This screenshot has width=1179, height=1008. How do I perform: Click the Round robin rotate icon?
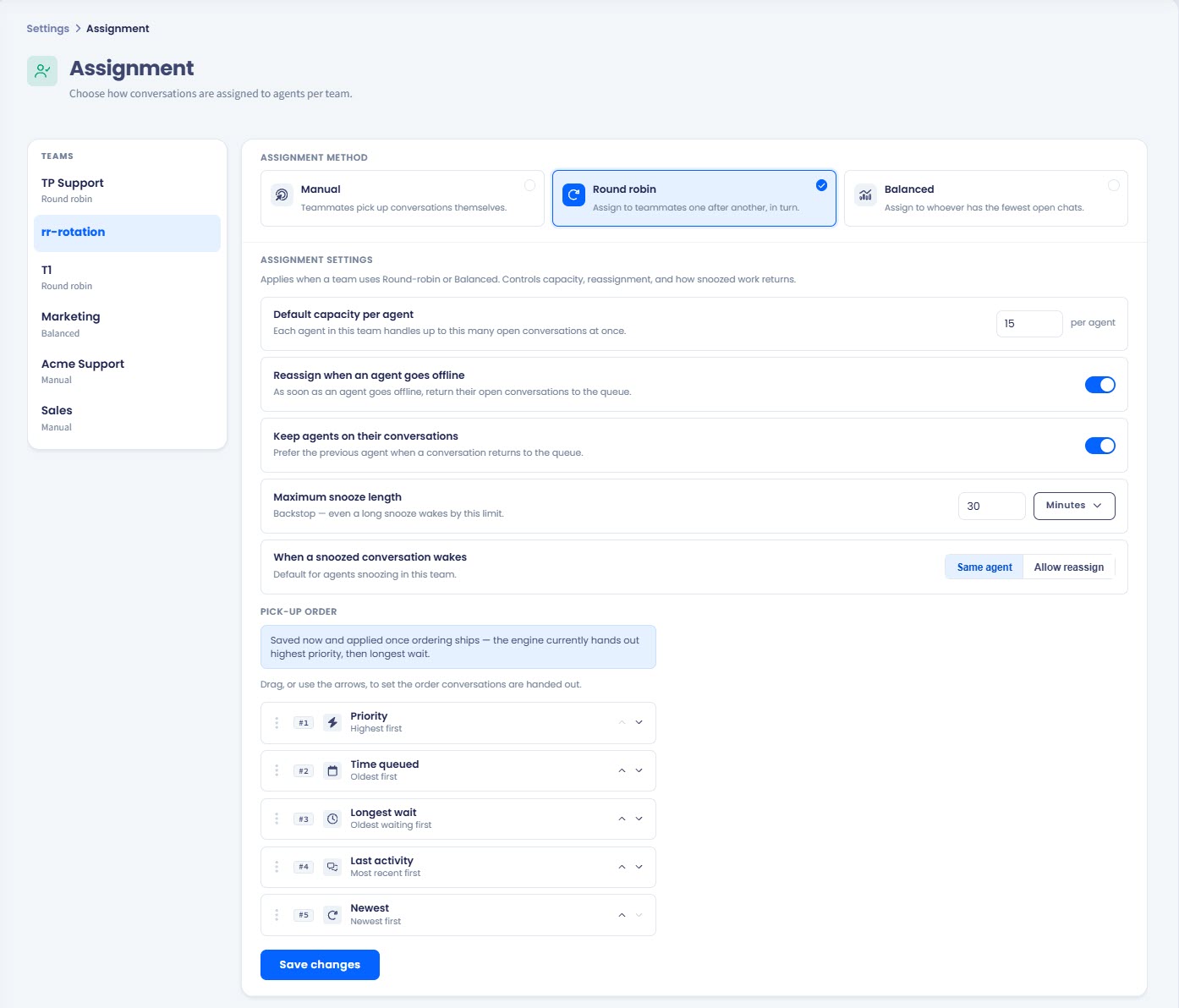(573, 194)
